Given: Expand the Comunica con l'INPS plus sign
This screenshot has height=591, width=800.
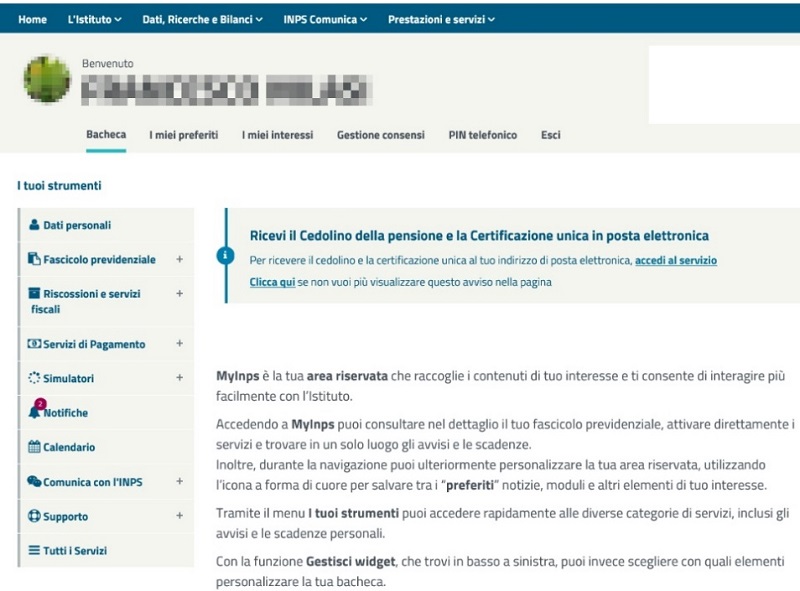Looking at the screenshot, I should (x=180, y=481).
